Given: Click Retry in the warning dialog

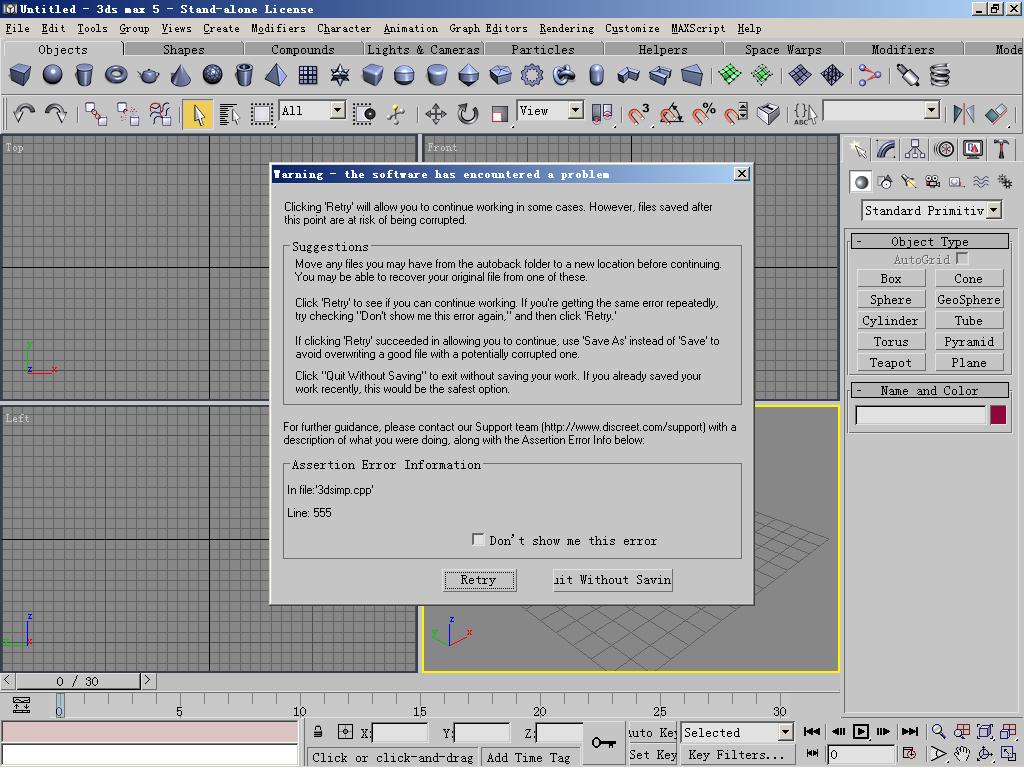Looking at the screenshot, I should click(479, 580).
